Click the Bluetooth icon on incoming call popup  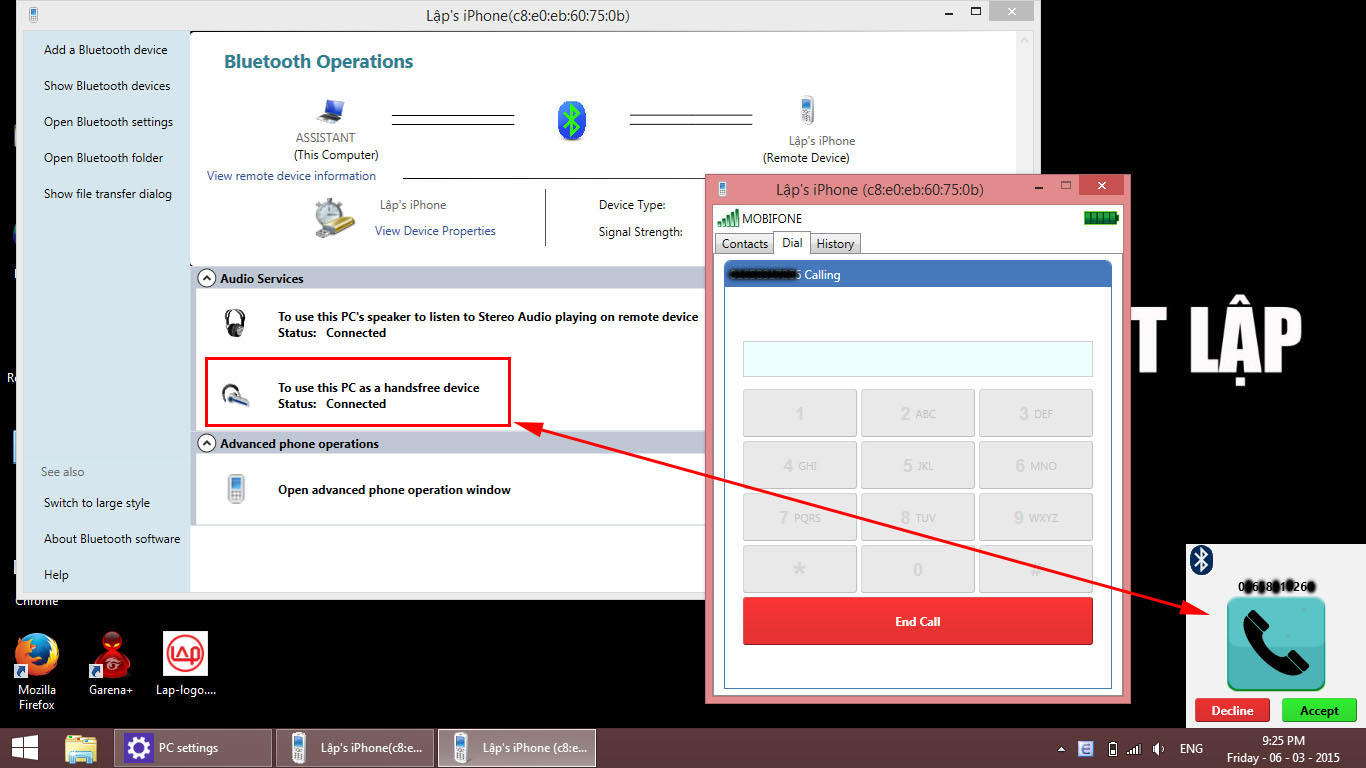click(1202, 560)
